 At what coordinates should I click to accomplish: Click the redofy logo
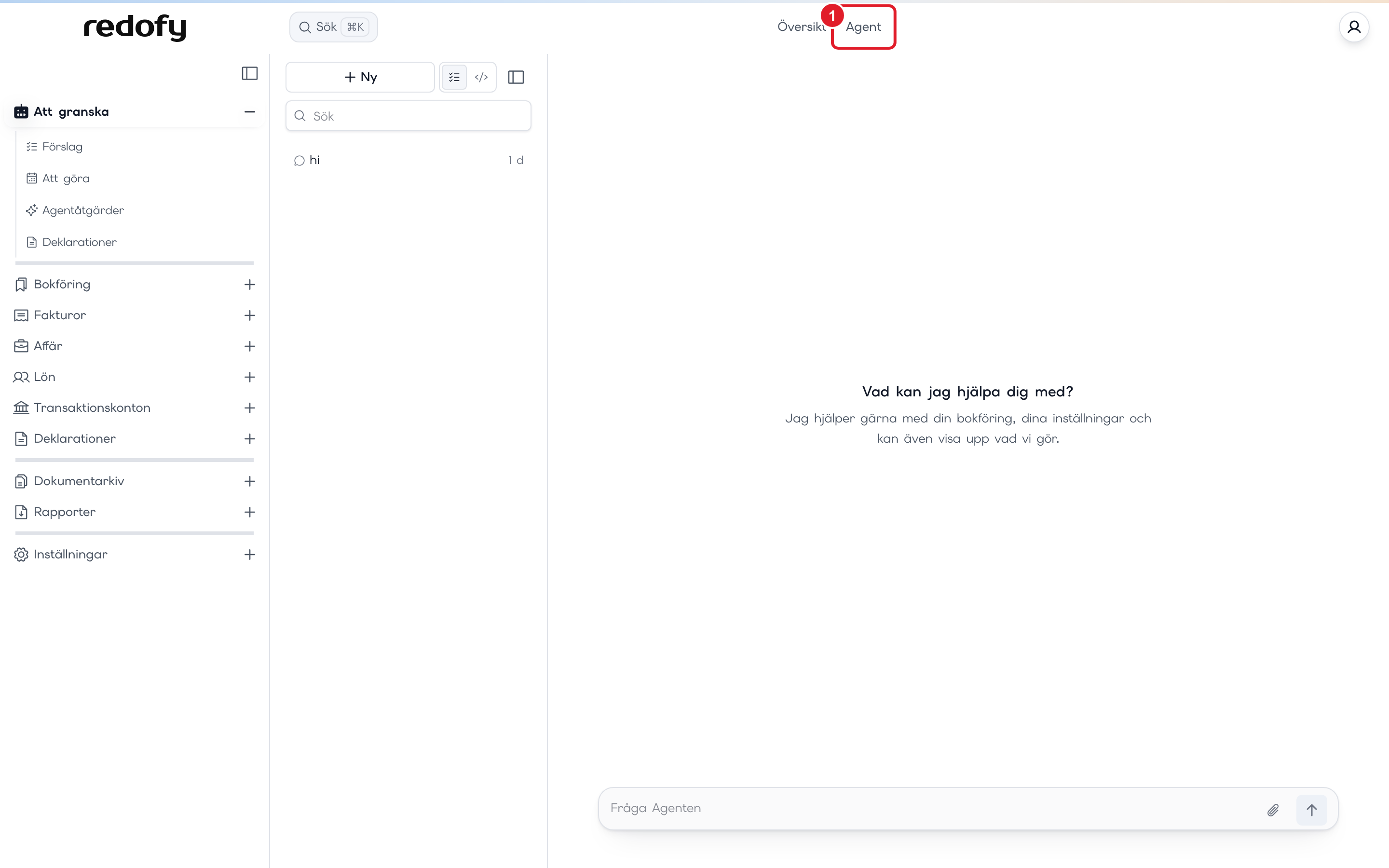[135, 27]
